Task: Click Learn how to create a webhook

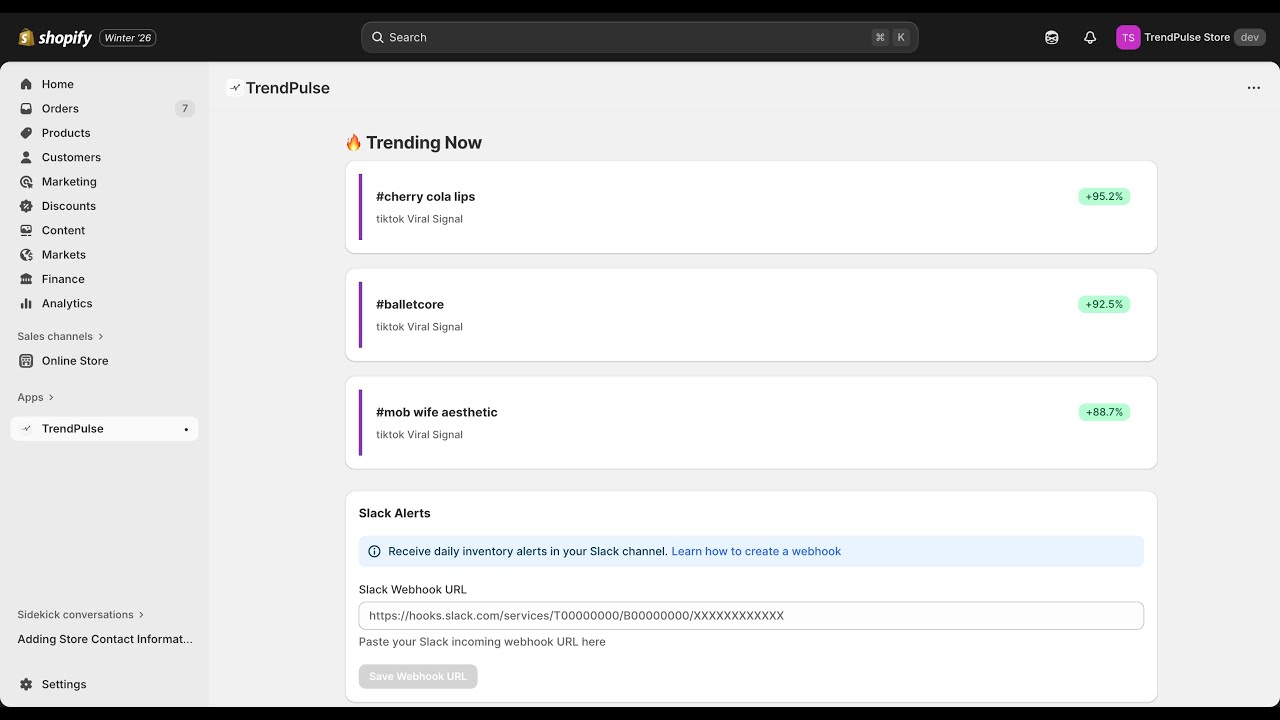Action: (756, 551)
